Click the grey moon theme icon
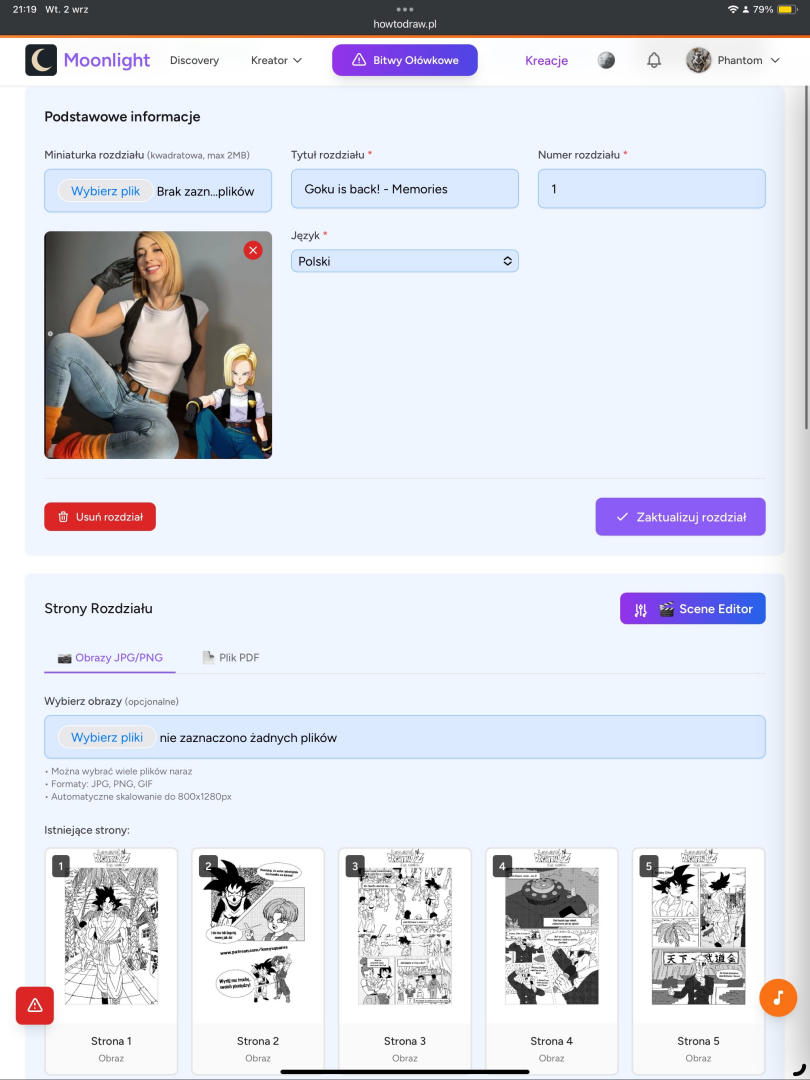810x1080 pixels. pos(606,61)
